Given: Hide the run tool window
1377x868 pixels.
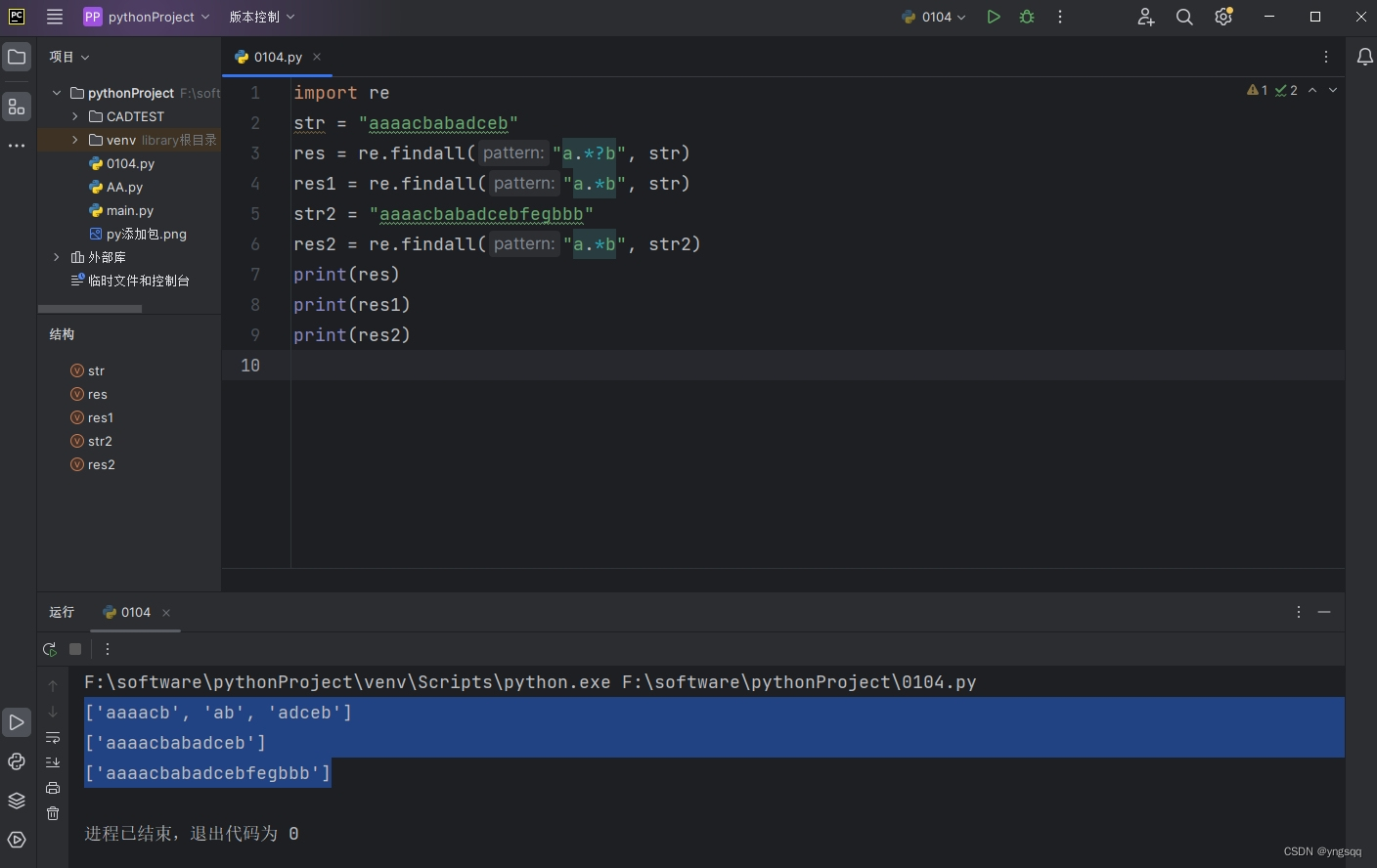Looking at the screenshot, I should (x=1324, y=612).
